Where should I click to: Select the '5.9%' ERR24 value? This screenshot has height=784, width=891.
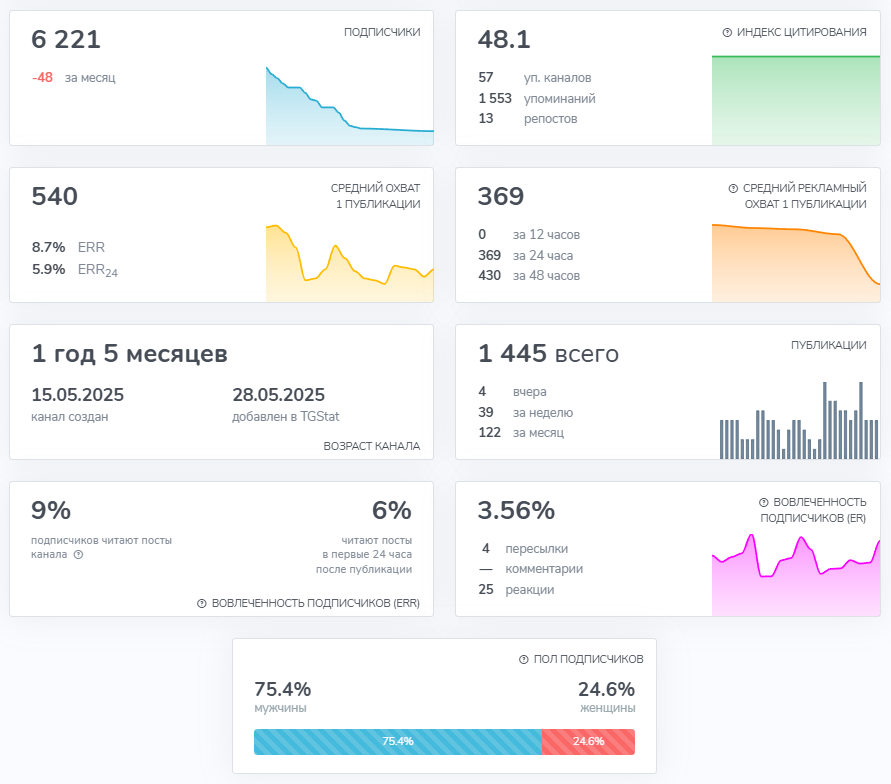(48, 269)
